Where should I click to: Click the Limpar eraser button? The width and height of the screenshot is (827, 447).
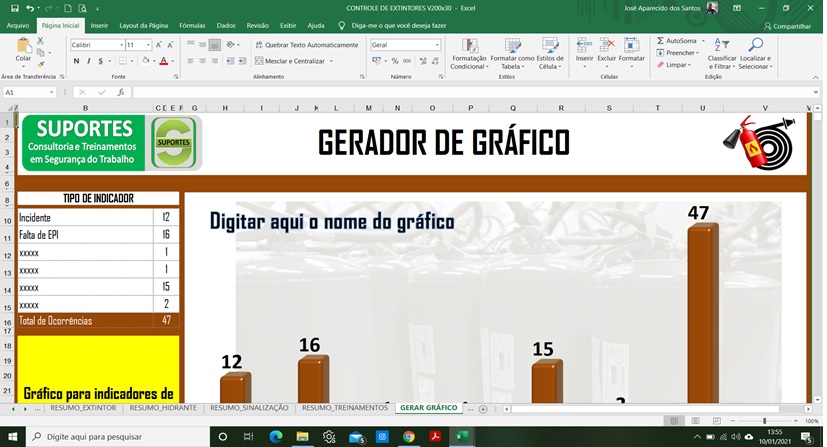pos(674,65)
